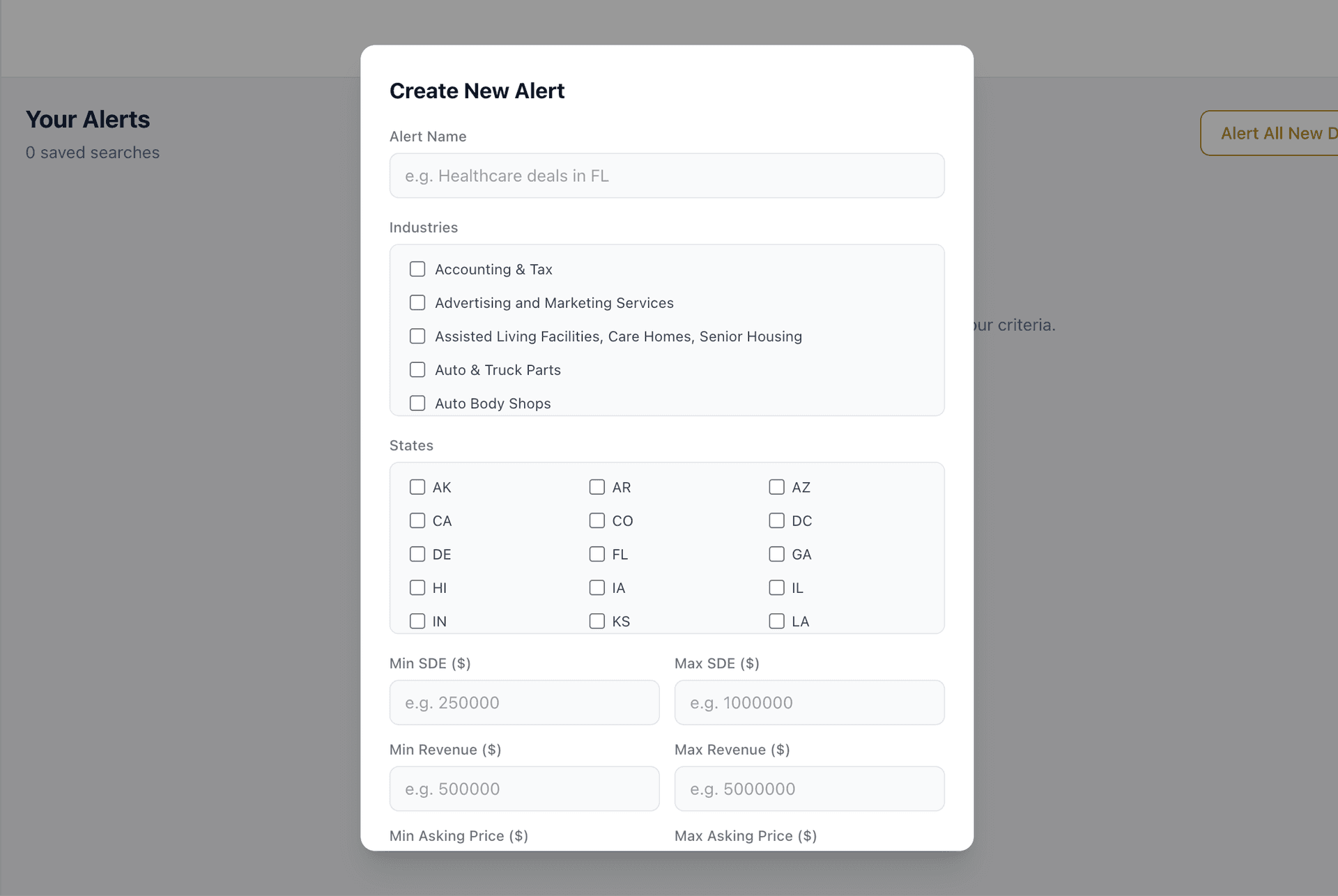Select the KS state checkbox

597,621
